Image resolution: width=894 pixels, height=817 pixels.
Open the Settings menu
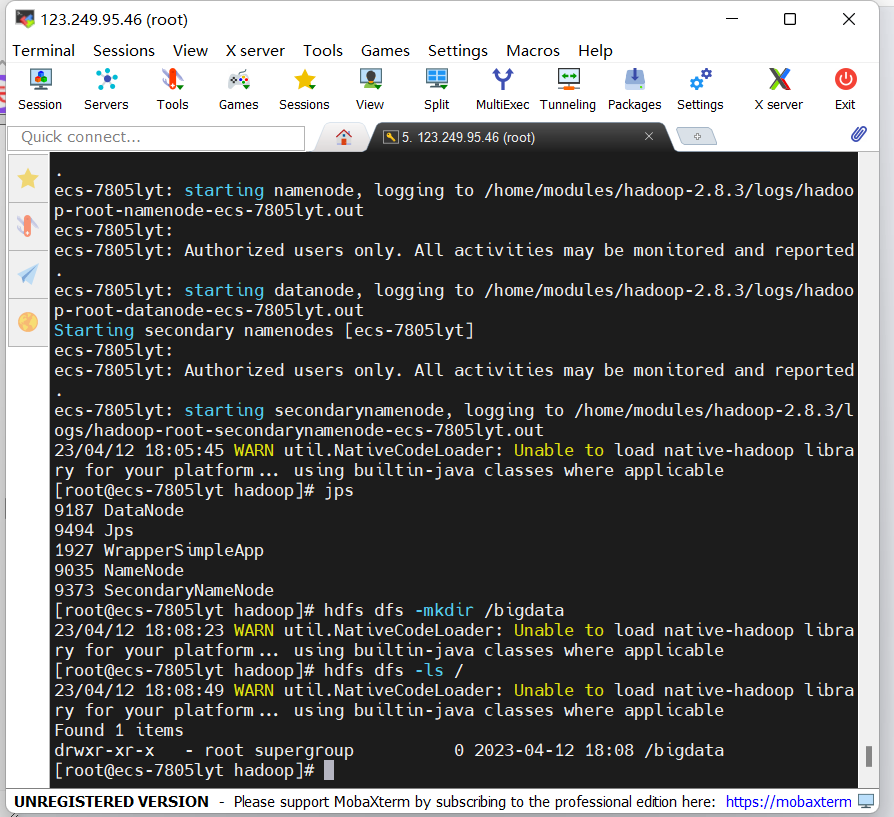(458, 51)
